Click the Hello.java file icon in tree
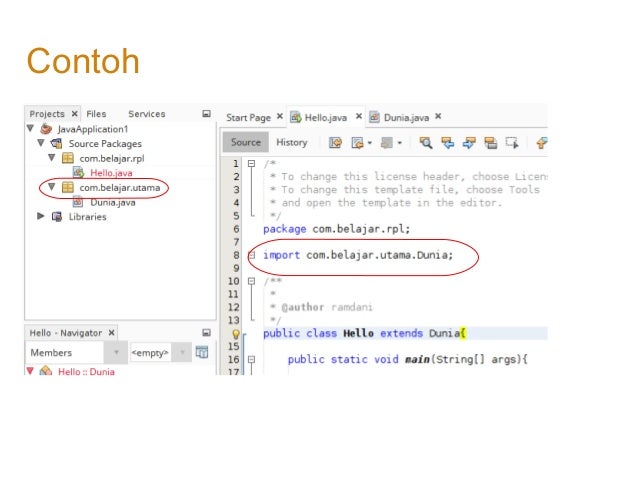The width and height of the screenshot is (638, 479). point(78,173)
